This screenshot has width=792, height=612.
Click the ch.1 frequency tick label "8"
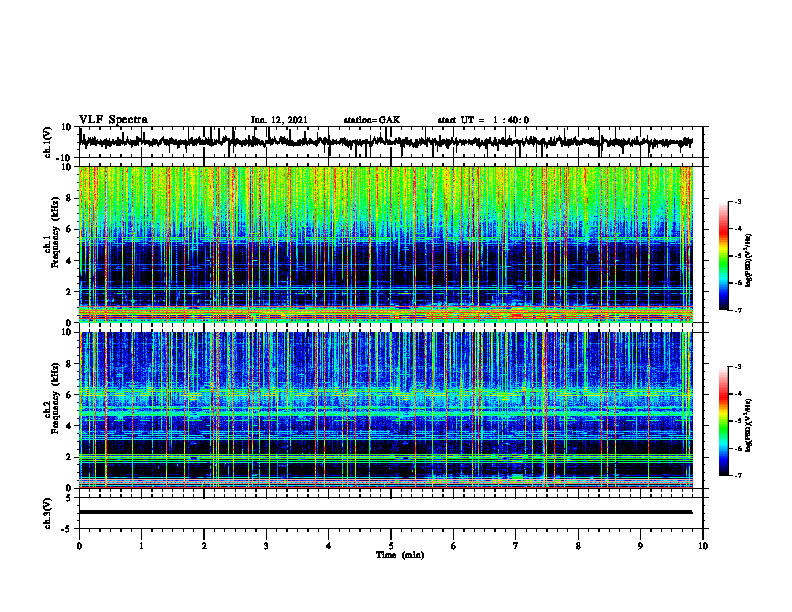click(x=69, y=198)
